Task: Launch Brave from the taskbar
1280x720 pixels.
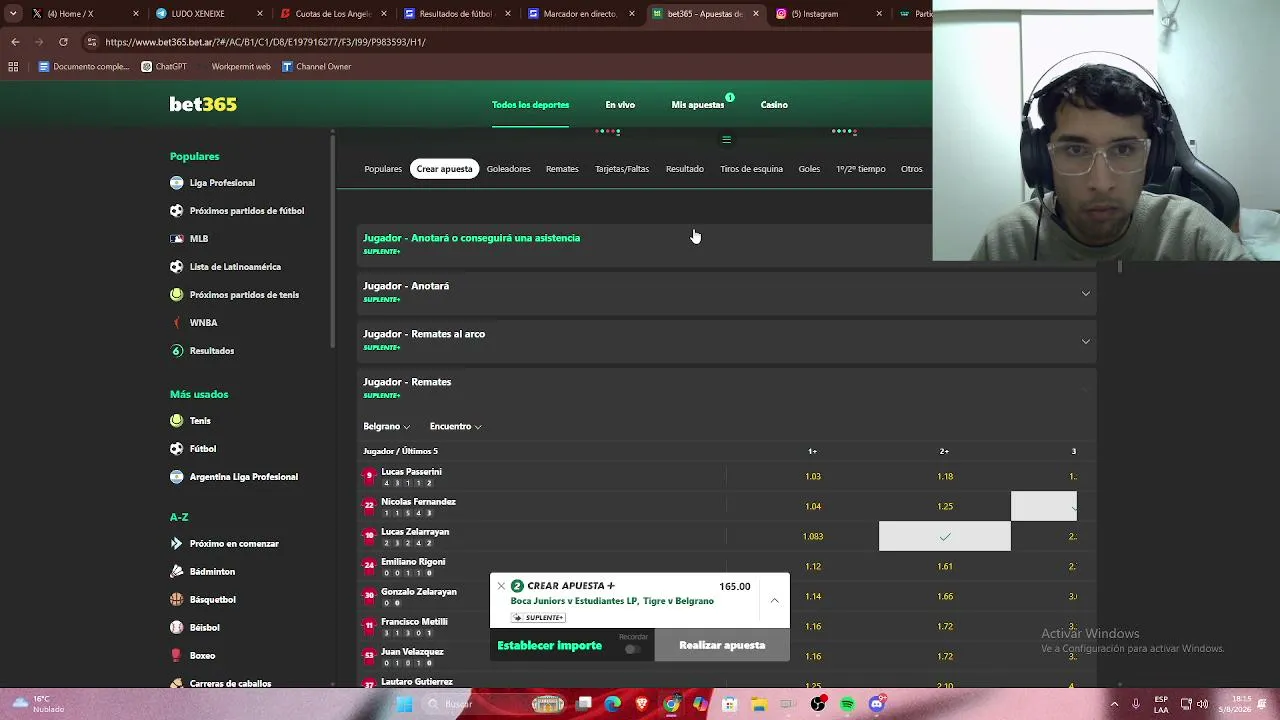Action: point(642,704)
